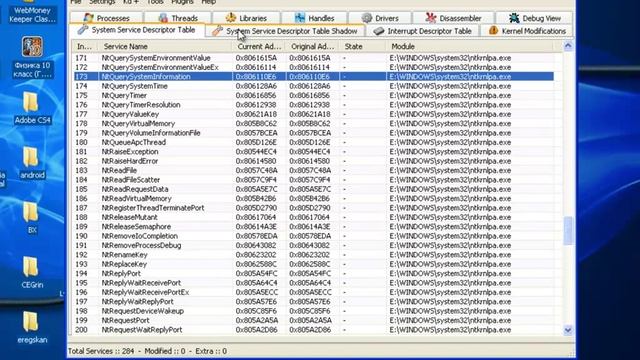Select the NtReleaseSemaphore service
The height and width of the screenshot is (360, 640).
313,227
